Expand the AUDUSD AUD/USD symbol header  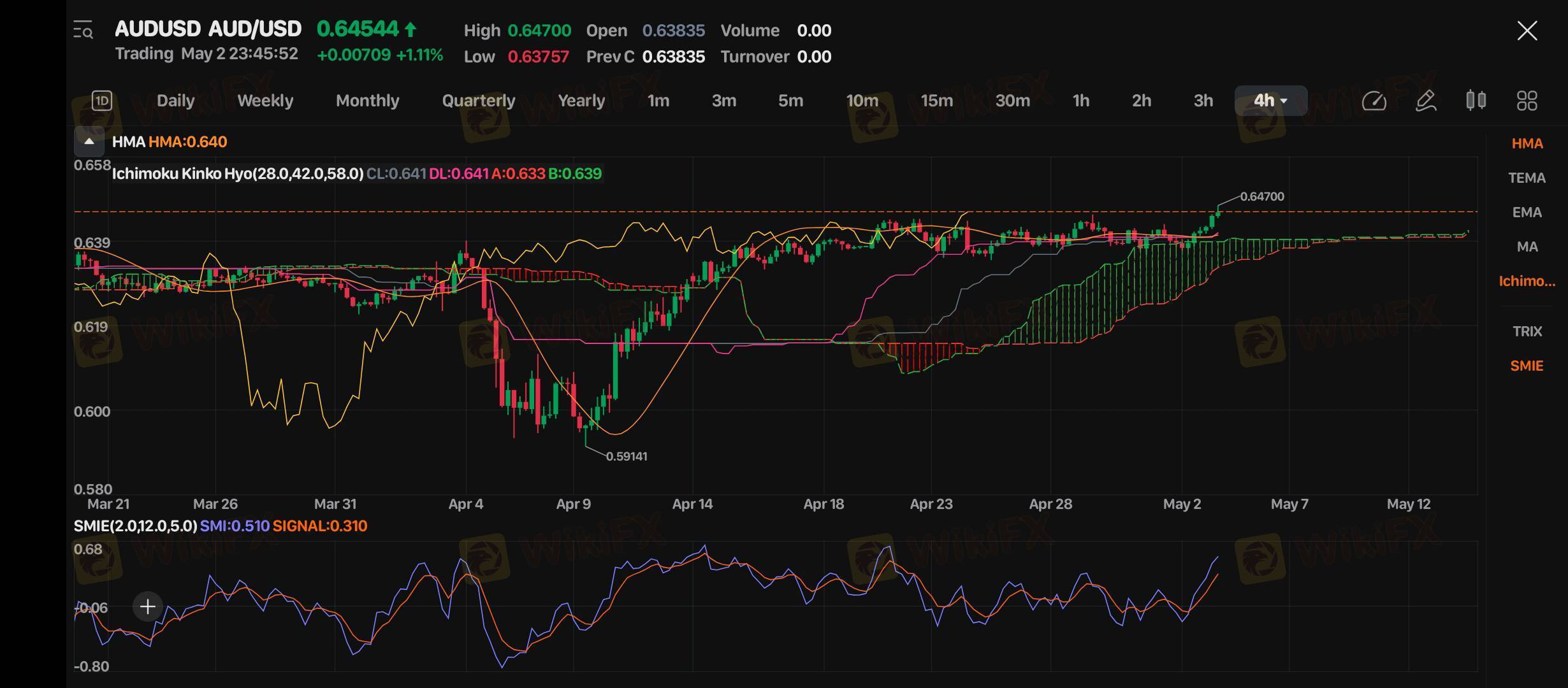pos(208,29)
